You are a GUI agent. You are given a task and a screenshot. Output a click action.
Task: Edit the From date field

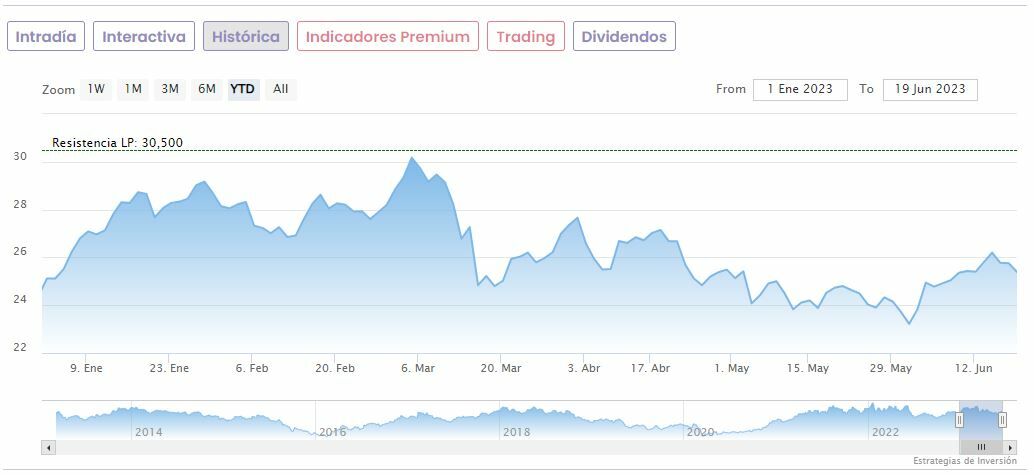[x=800, y=89]
